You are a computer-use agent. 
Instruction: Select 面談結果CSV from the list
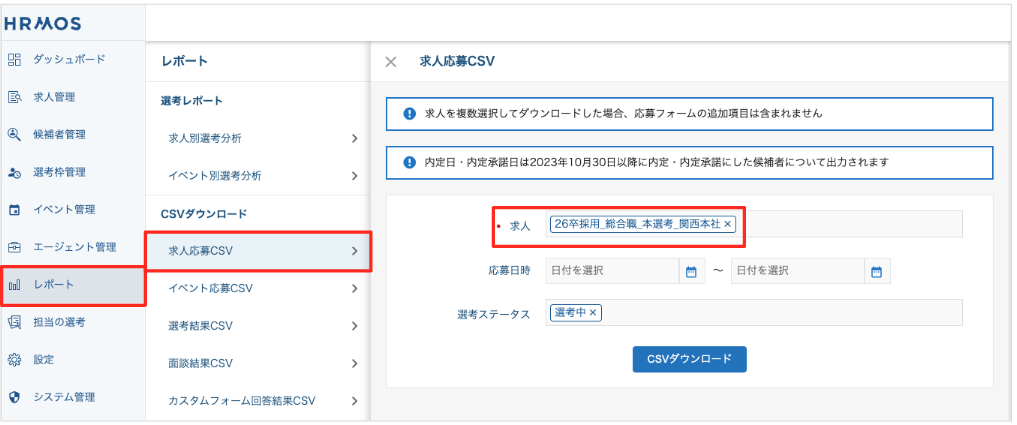coord(200,363)
